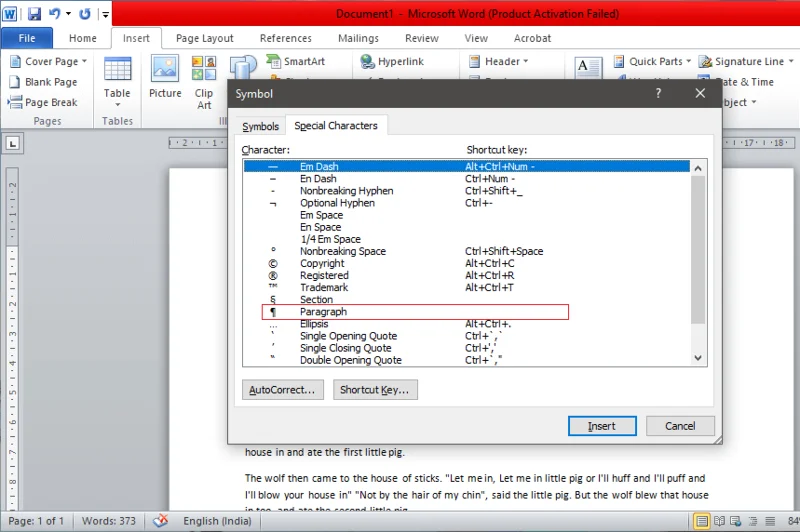This screenshot has width=800, height=532.
Task: Select the Section symbol row
Action: point(466,300)
